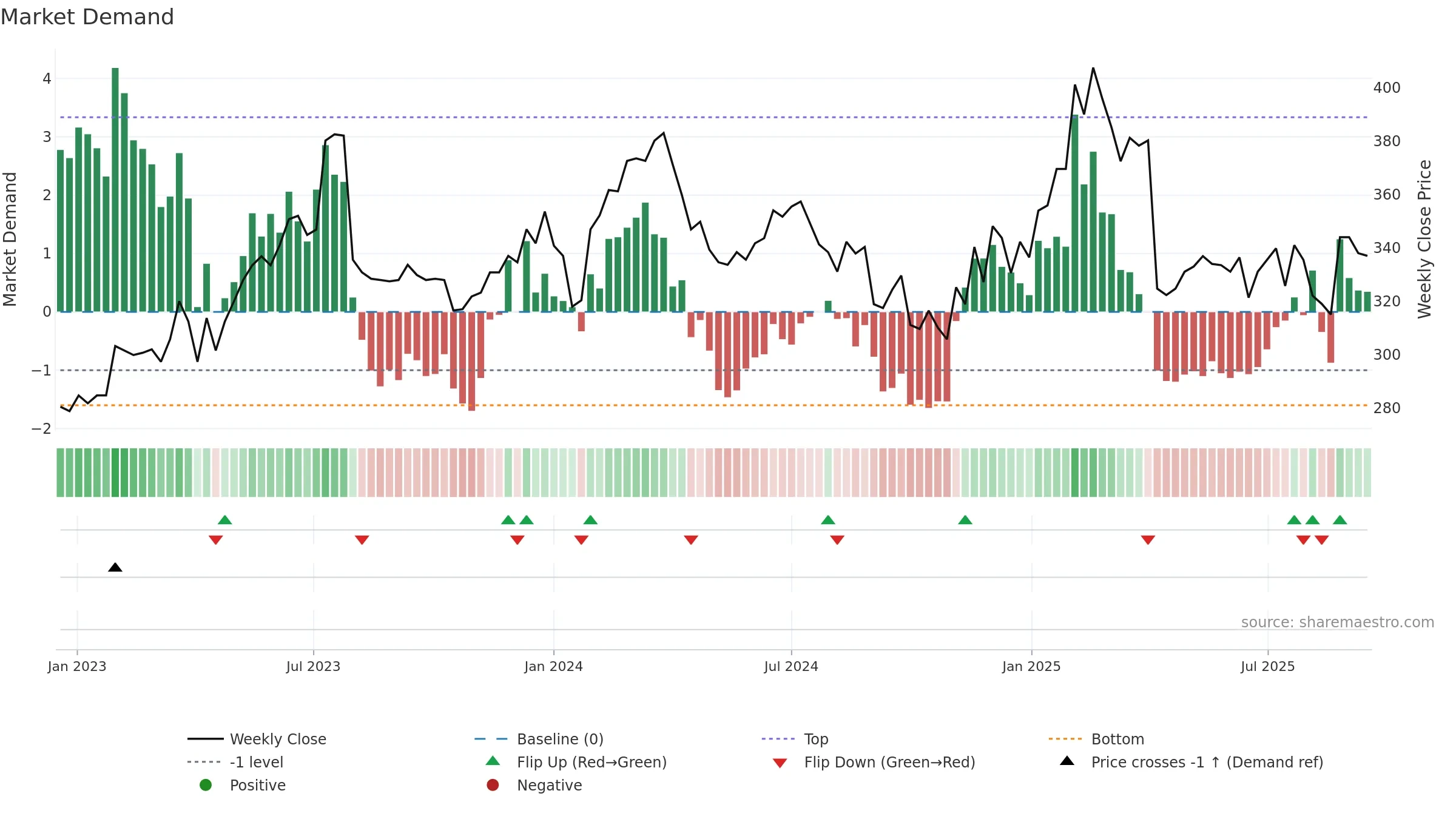Toggle the -1 level legend entry
1456x819 pixels.
click(235, 762)
